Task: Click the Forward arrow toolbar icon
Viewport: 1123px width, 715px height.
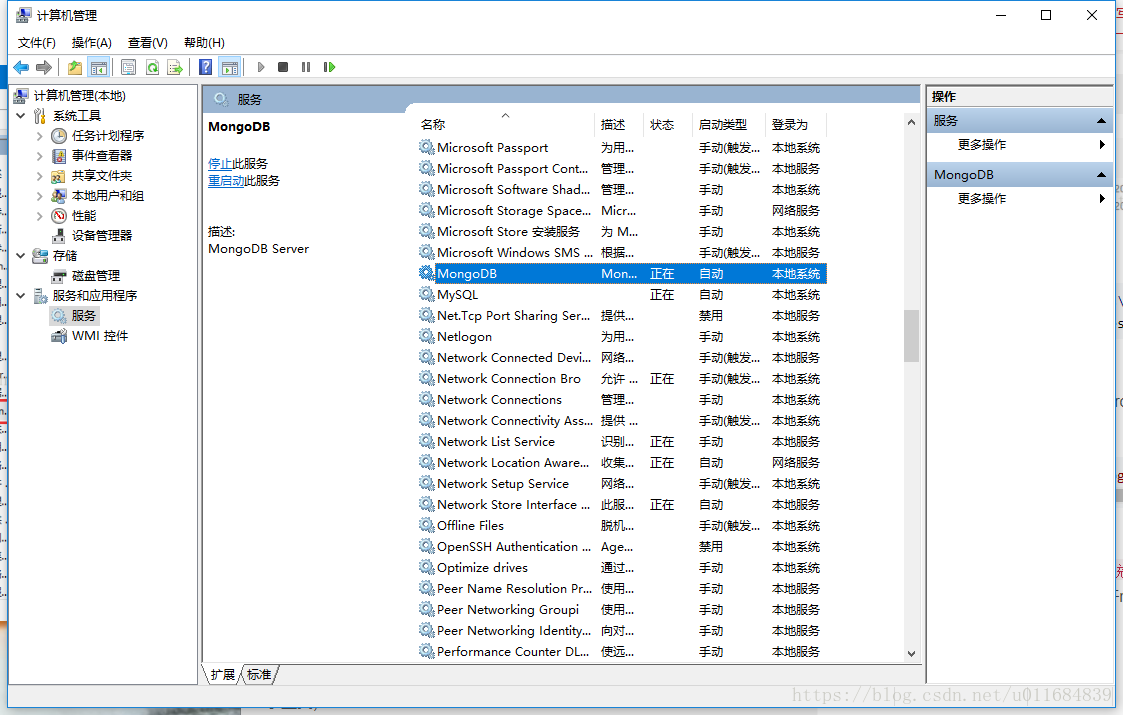Action: click(44, 67)
